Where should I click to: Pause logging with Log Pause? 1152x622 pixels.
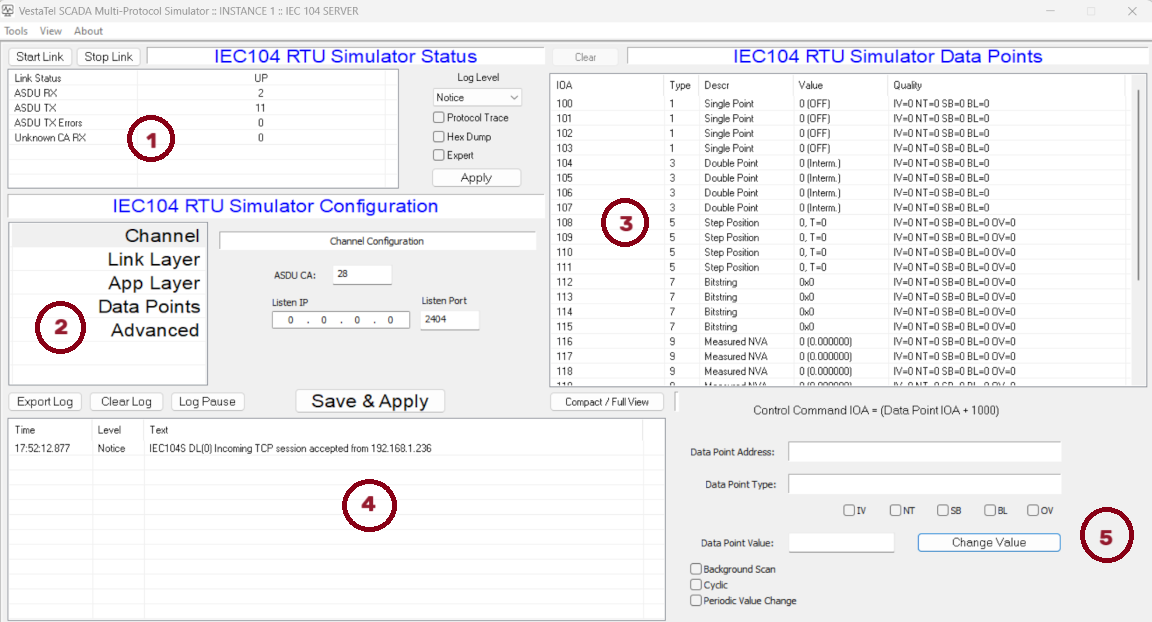click(x=207, y=401)
